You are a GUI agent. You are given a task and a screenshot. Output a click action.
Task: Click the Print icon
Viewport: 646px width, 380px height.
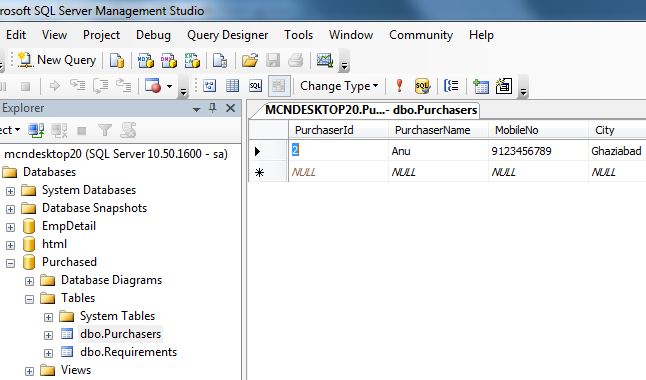tap(296, 61)
